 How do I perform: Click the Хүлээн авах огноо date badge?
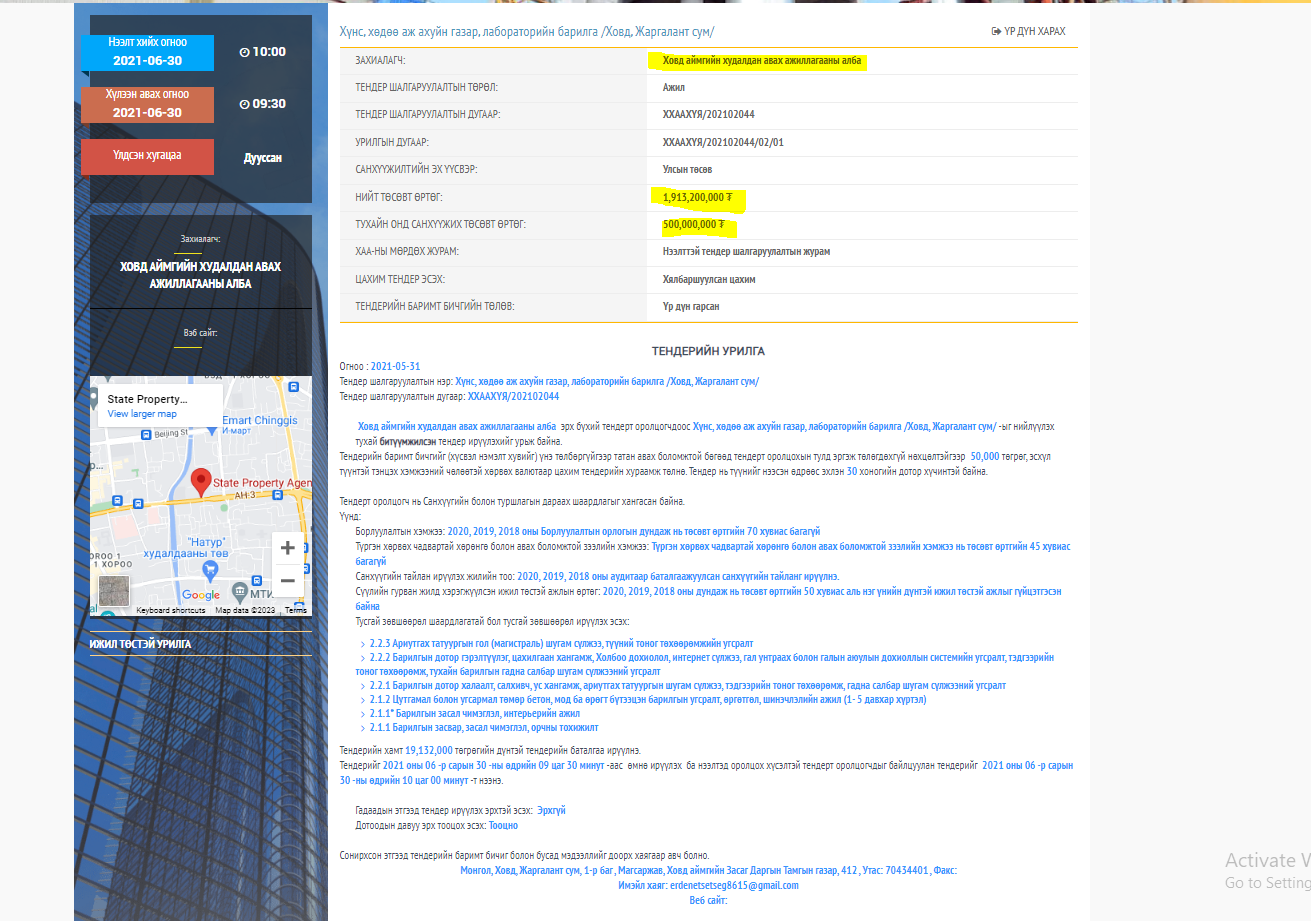(147, 105)
